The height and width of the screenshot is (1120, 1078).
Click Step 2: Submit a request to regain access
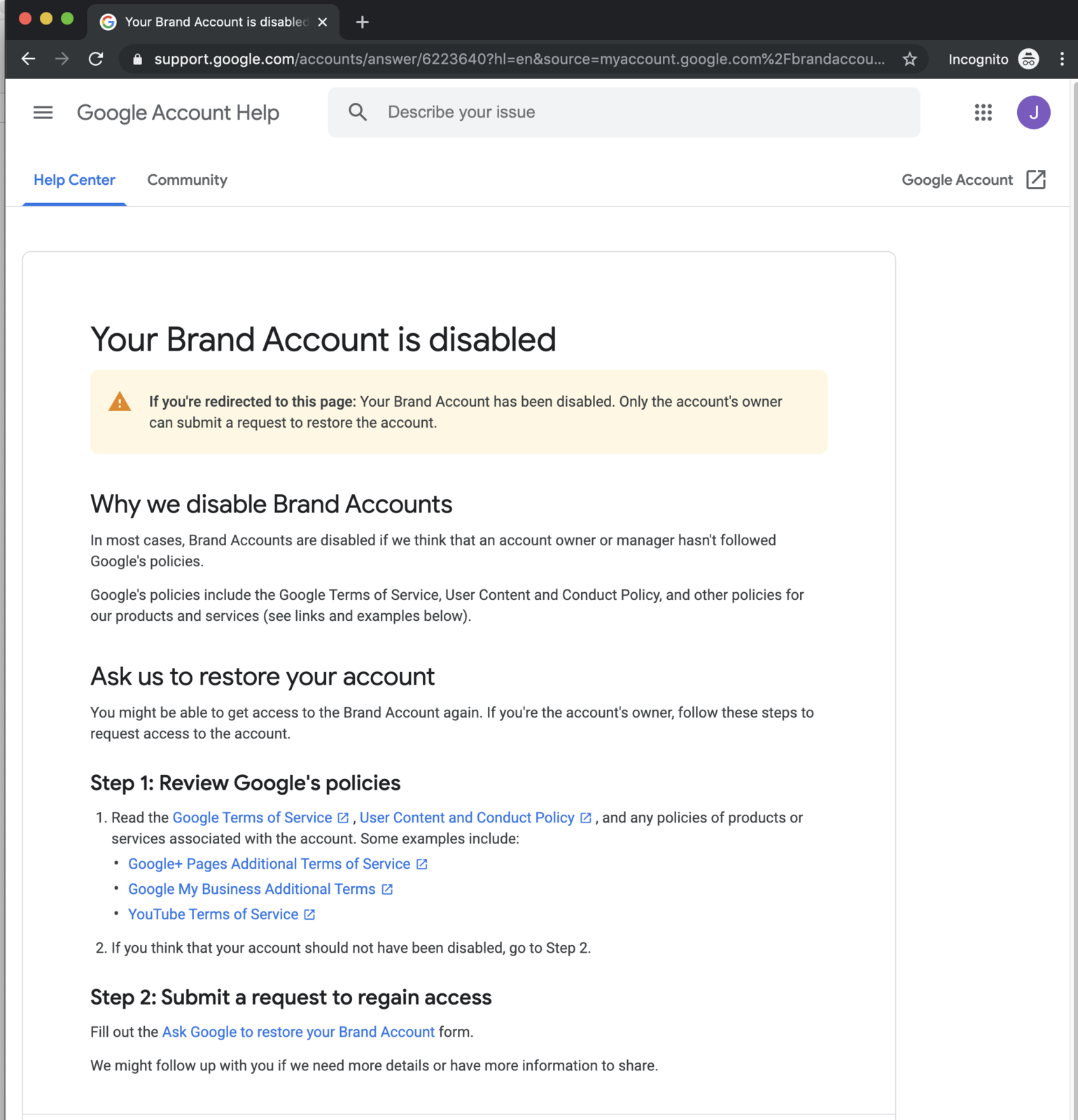click(290, 997)
